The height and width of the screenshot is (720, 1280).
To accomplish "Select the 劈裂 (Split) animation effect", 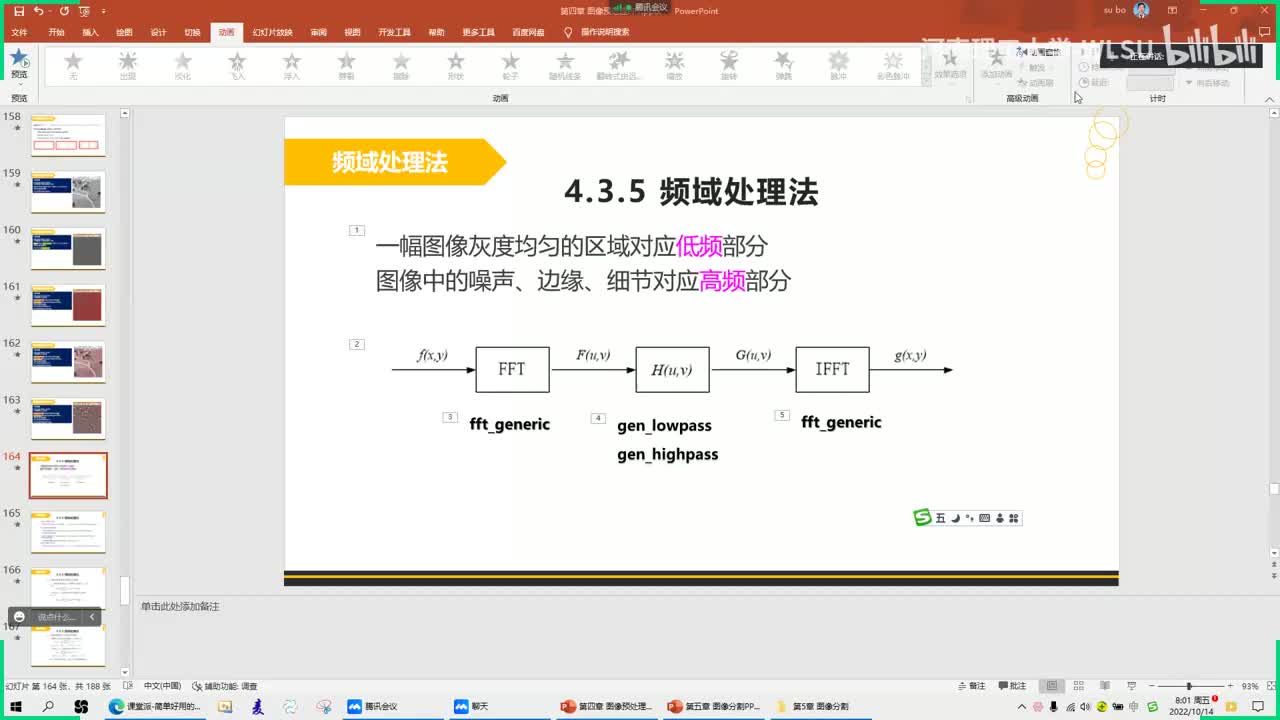I will (x=346, y=66).
